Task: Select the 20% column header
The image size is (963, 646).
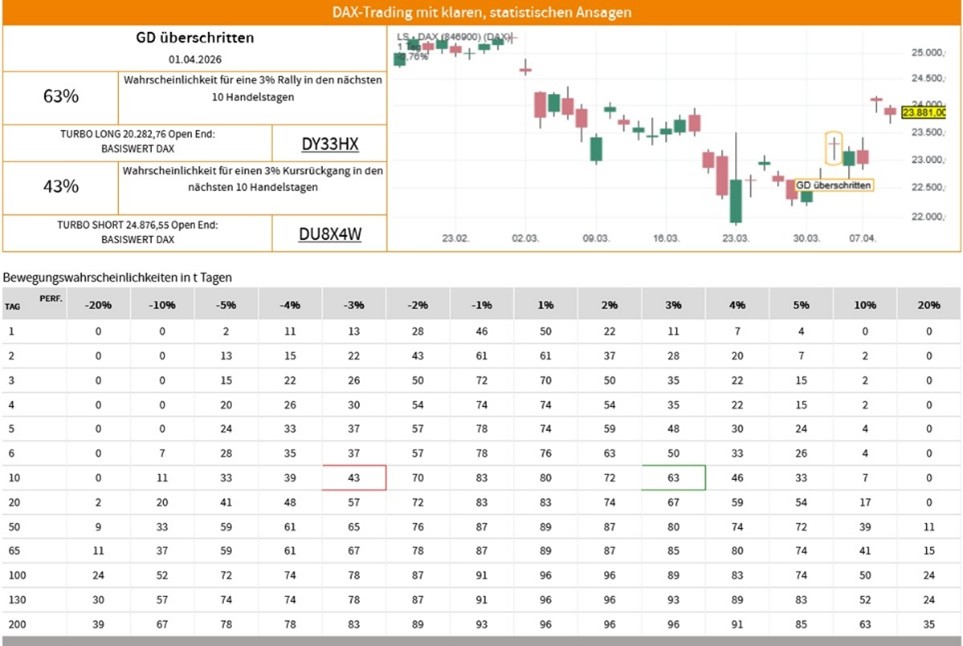Action: click(928, 304)
